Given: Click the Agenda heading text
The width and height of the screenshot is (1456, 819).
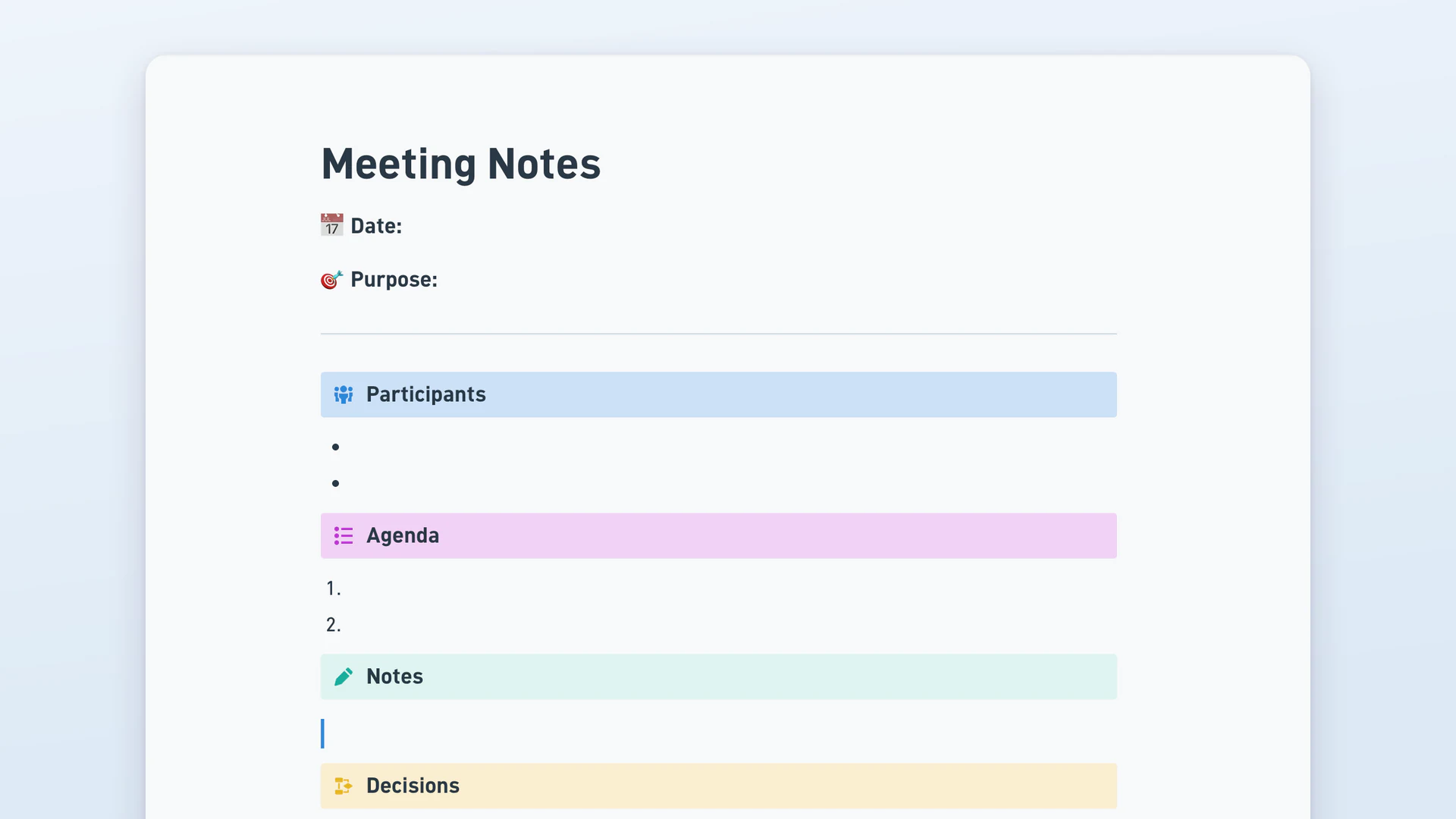Looking at the screenshot, I should pyautogui.click(x=403, y=536).
